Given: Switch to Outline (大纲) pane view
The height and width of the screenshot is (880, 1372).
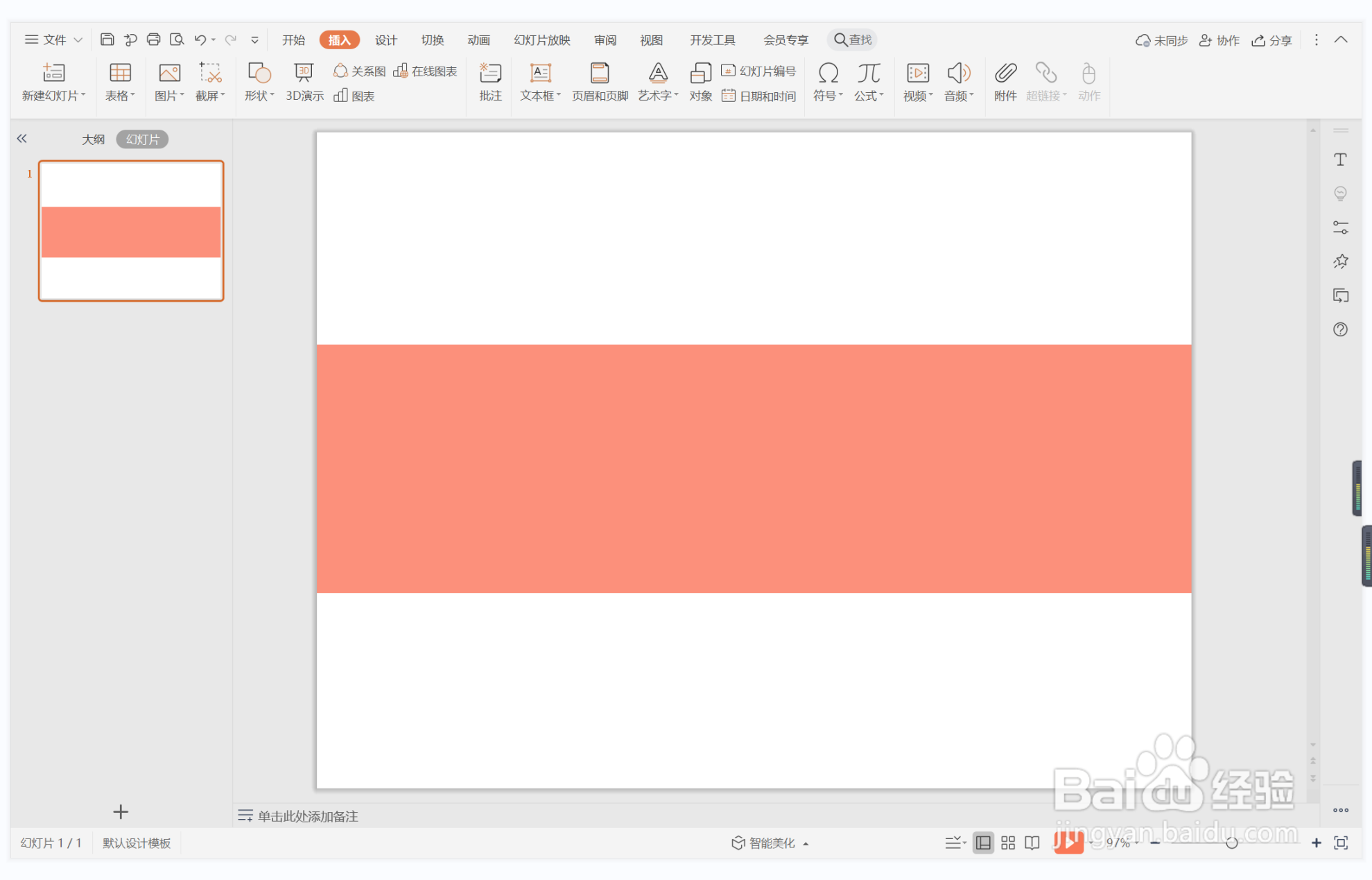Looking at the screenshot, I should (93, 139).
